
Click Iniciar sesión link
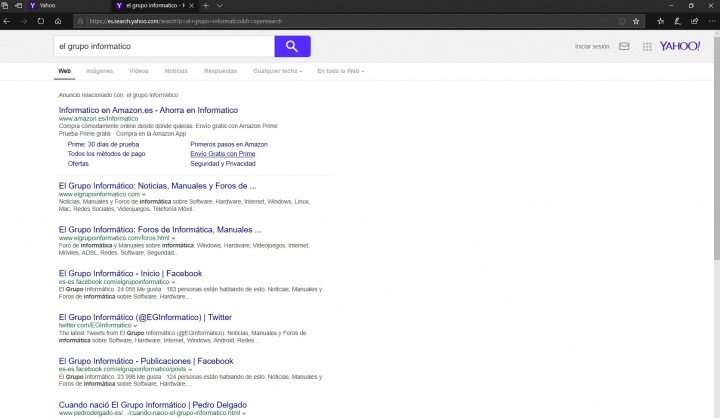pyautogui.click(x=592, y=46)
